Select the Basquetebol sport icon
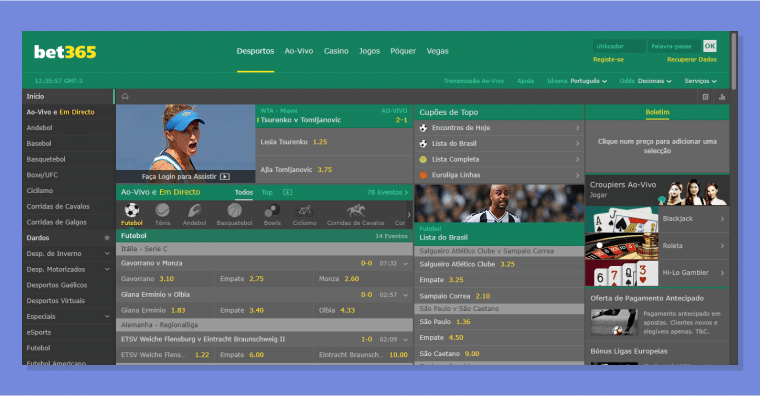Screen dimensions: 760x396 click(235, 210)
